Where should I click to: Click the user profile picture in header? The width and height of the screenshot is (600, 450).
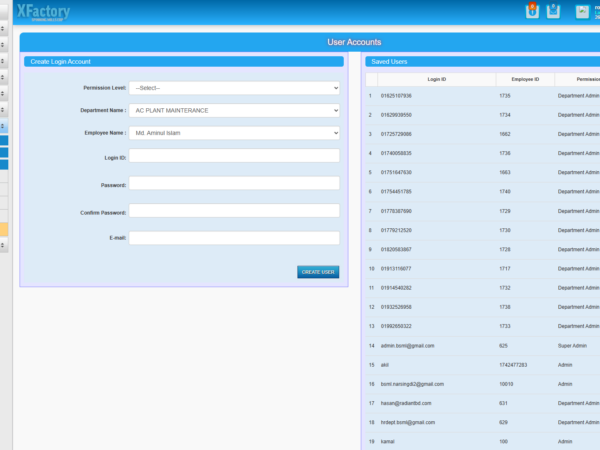pos(582,11)
